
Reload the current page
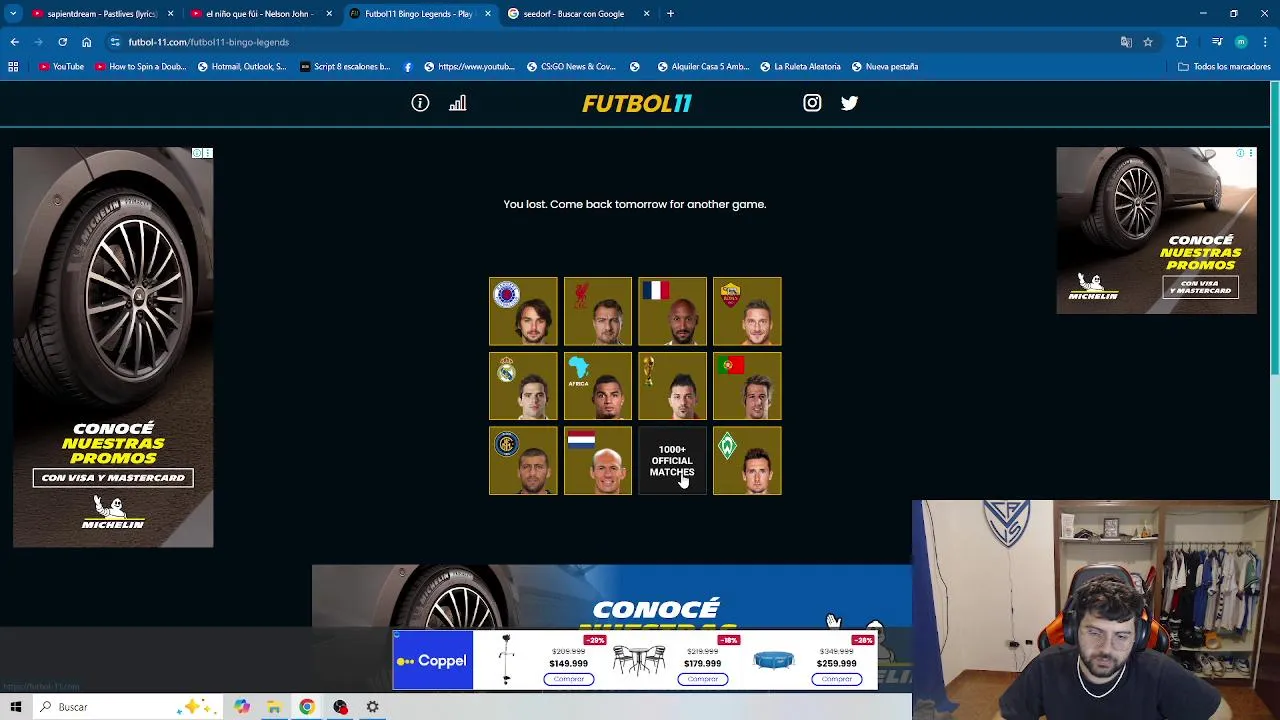pyautogui.click(x=62, y=42)
